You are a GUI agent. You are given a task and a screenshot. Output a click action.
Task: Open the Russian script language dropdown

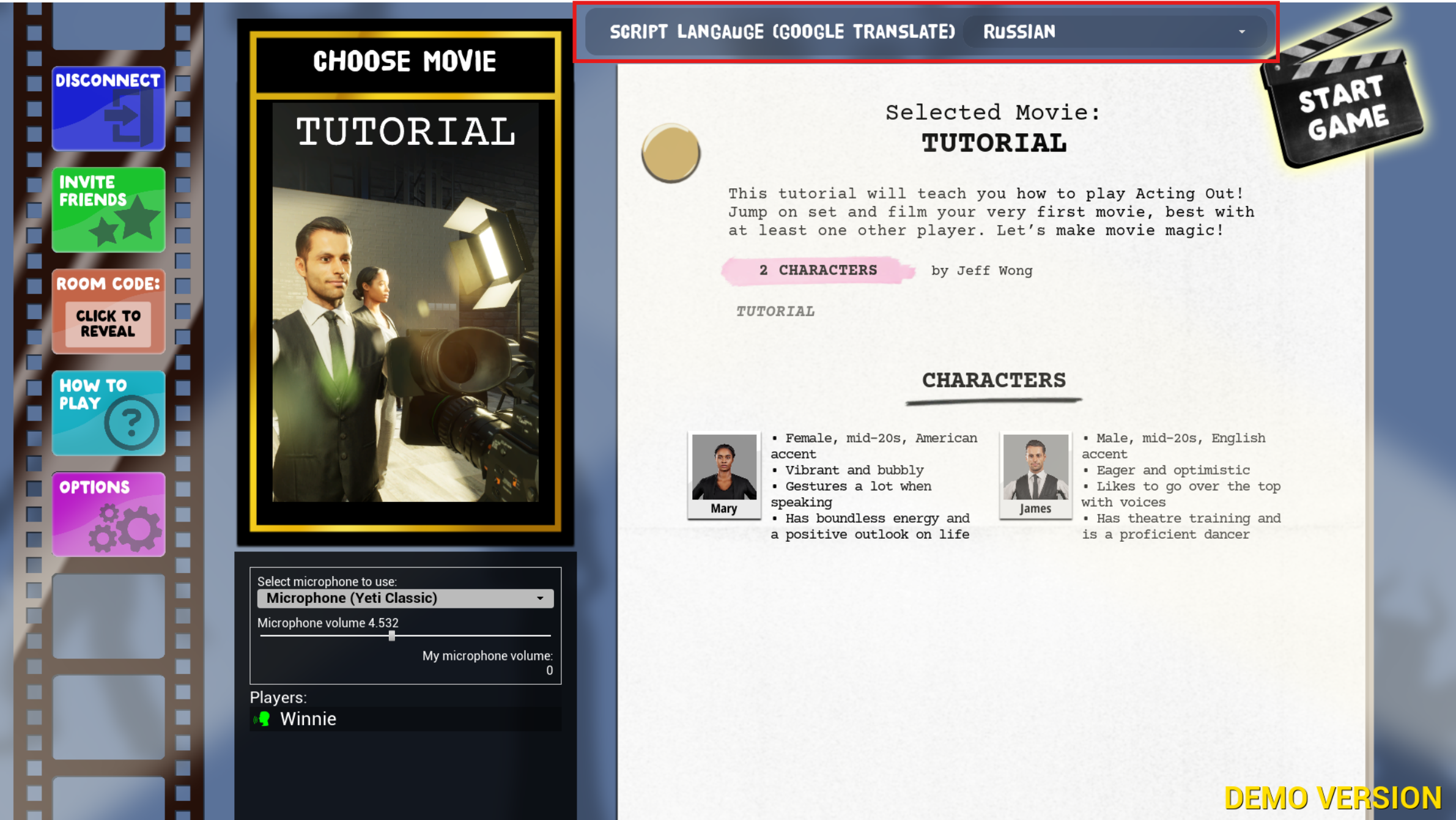coord(1114,32)
